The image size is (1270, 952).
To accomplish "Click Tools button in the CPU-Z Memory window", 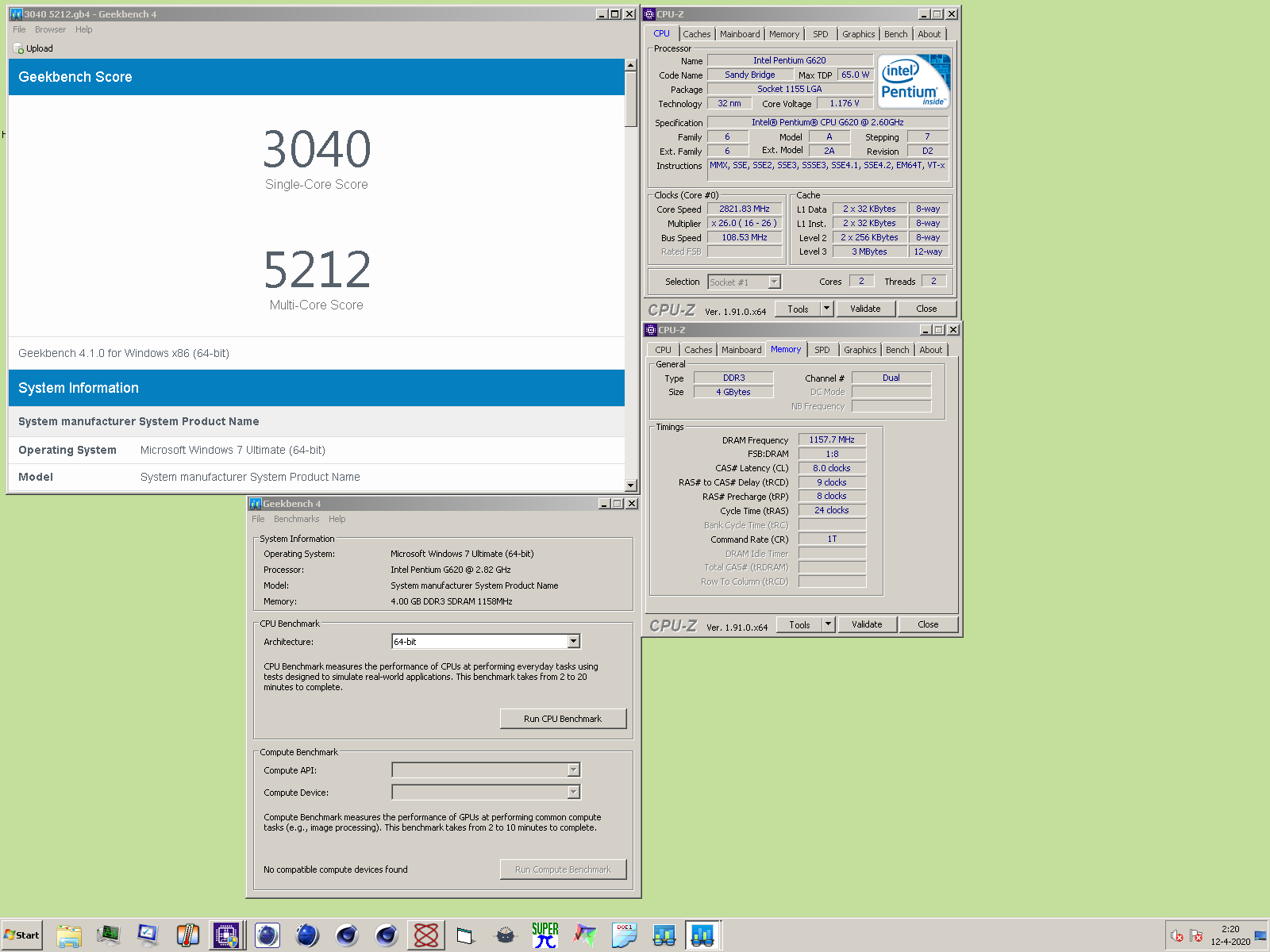I will pyautogui.click(x=799, y=624).
